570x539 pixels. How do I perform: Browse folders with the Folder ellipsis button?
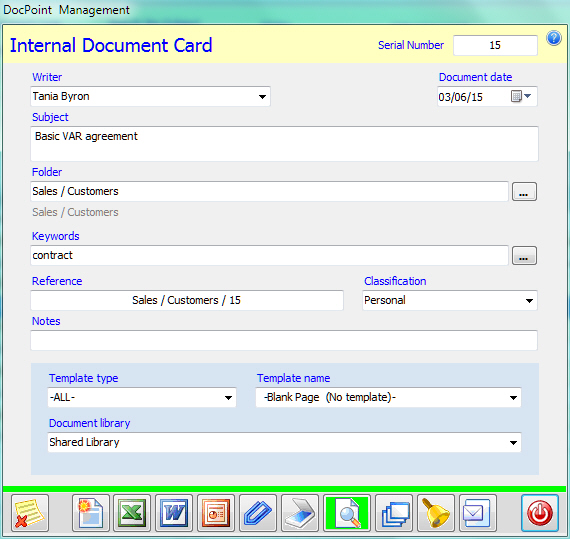(x=524, y=192)
